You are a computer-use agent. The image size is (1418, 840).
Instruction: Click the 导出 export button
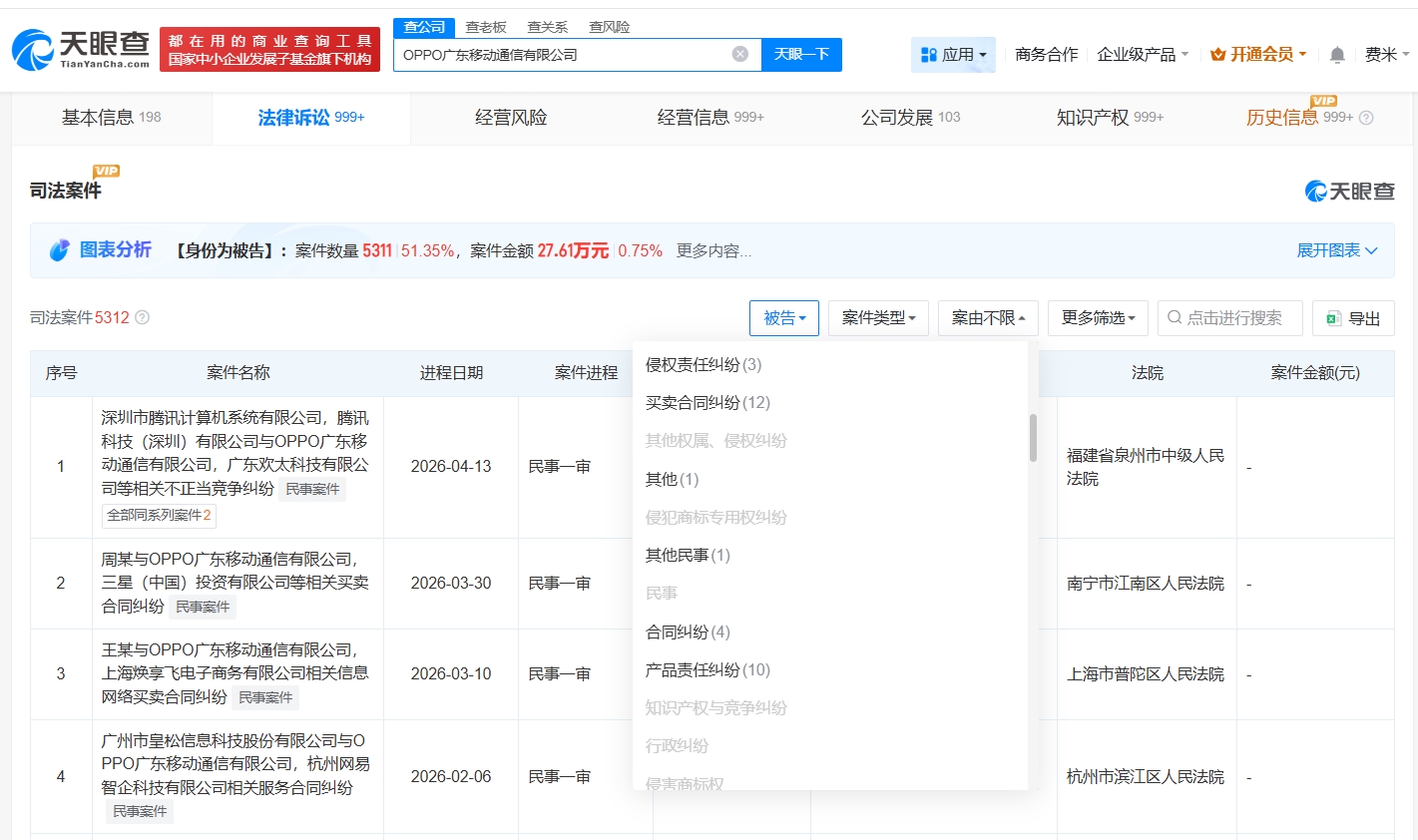tap(1353, 318)
